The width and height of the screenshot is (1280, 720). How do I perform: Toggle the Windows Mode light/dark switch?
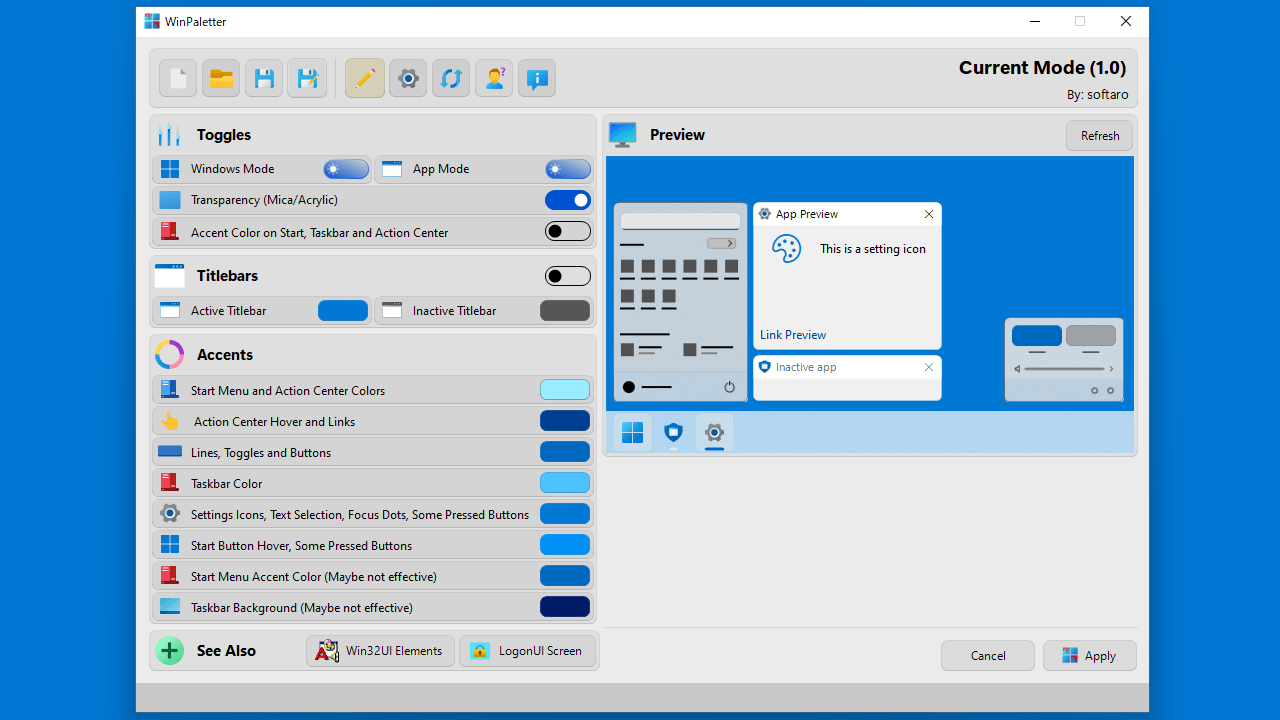tap(346, 169)
